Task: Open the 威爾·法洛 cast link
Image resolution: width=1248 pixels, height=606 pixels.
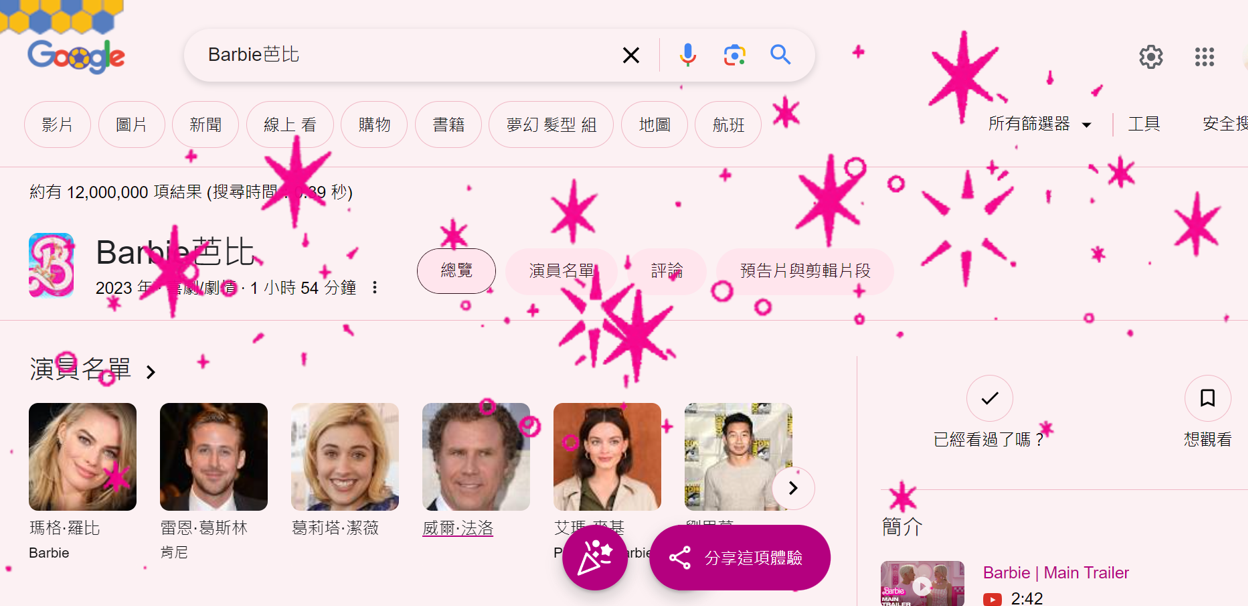Action: point(458,528)
